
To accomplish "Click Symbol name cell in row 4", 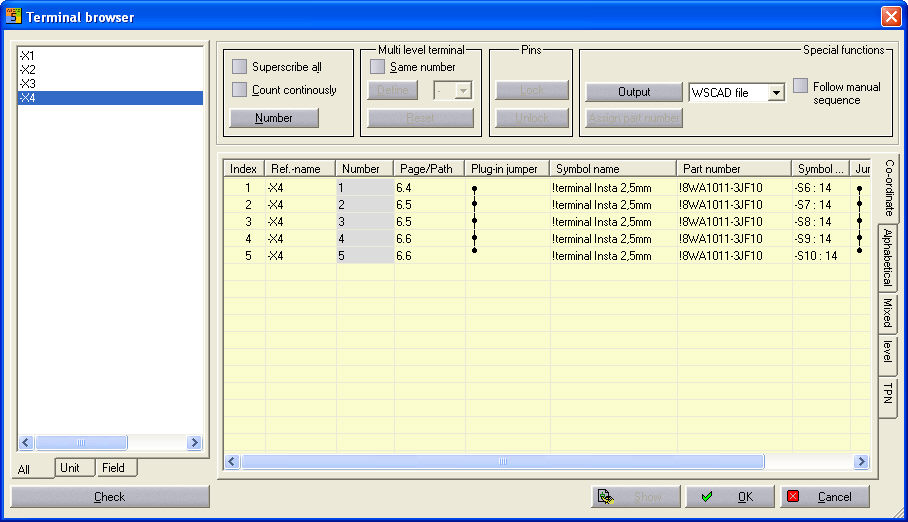I will pyautogui.click(x=613, y=239).
